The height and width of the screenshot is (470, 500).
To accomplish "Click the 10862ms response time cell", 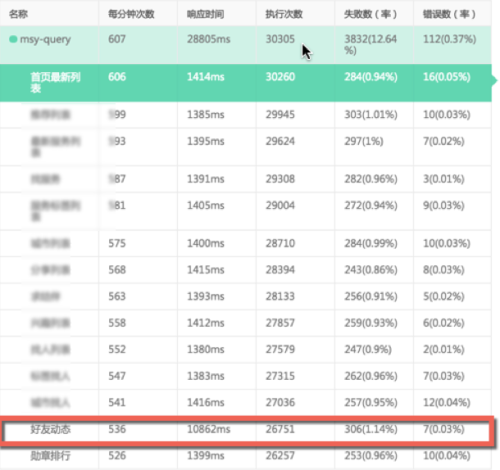I will point(208,429).
